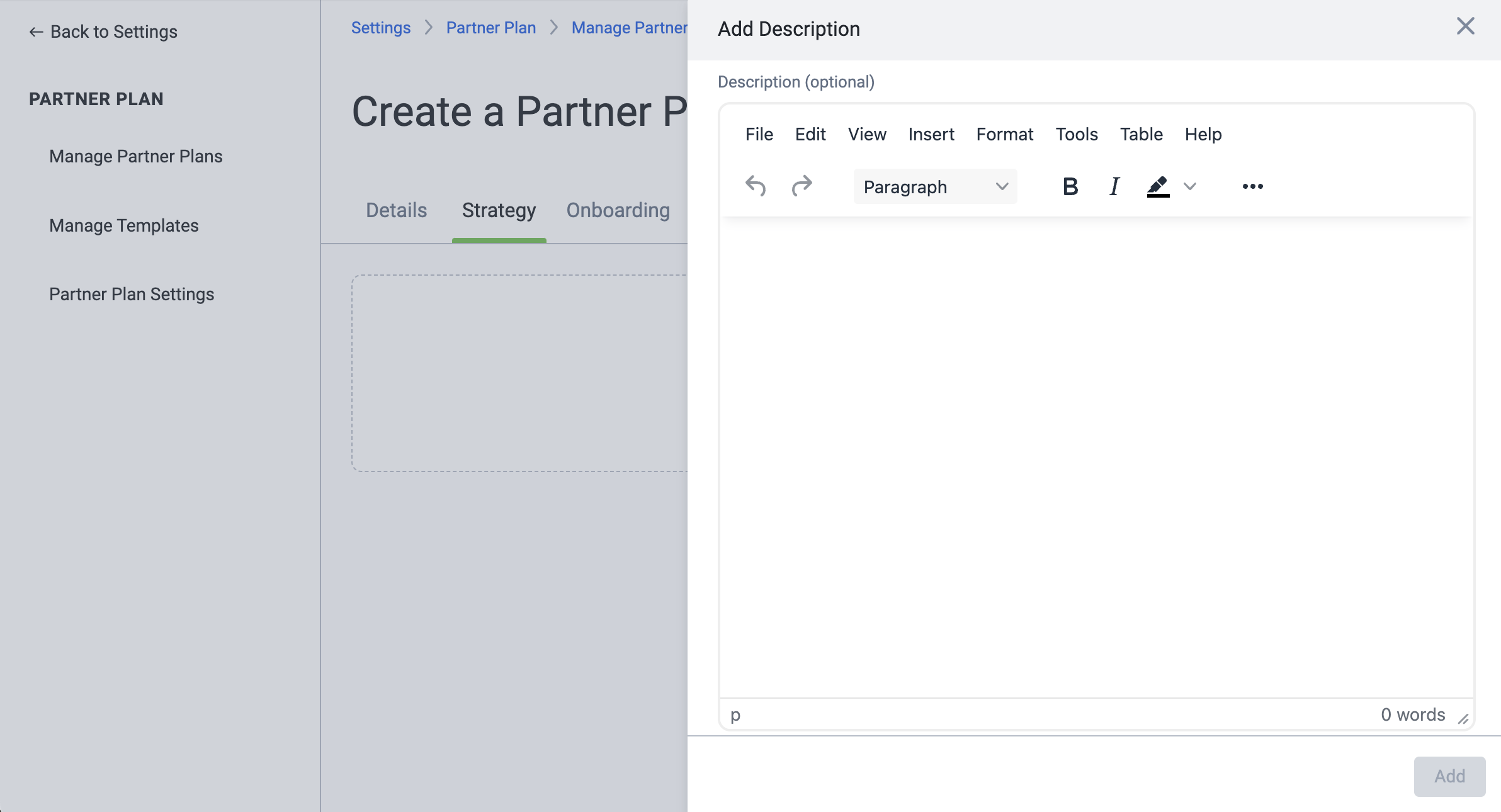Screen dimensions: 1501x812
Task: Click the dashed placeholder box
Action: pos(519,373)
